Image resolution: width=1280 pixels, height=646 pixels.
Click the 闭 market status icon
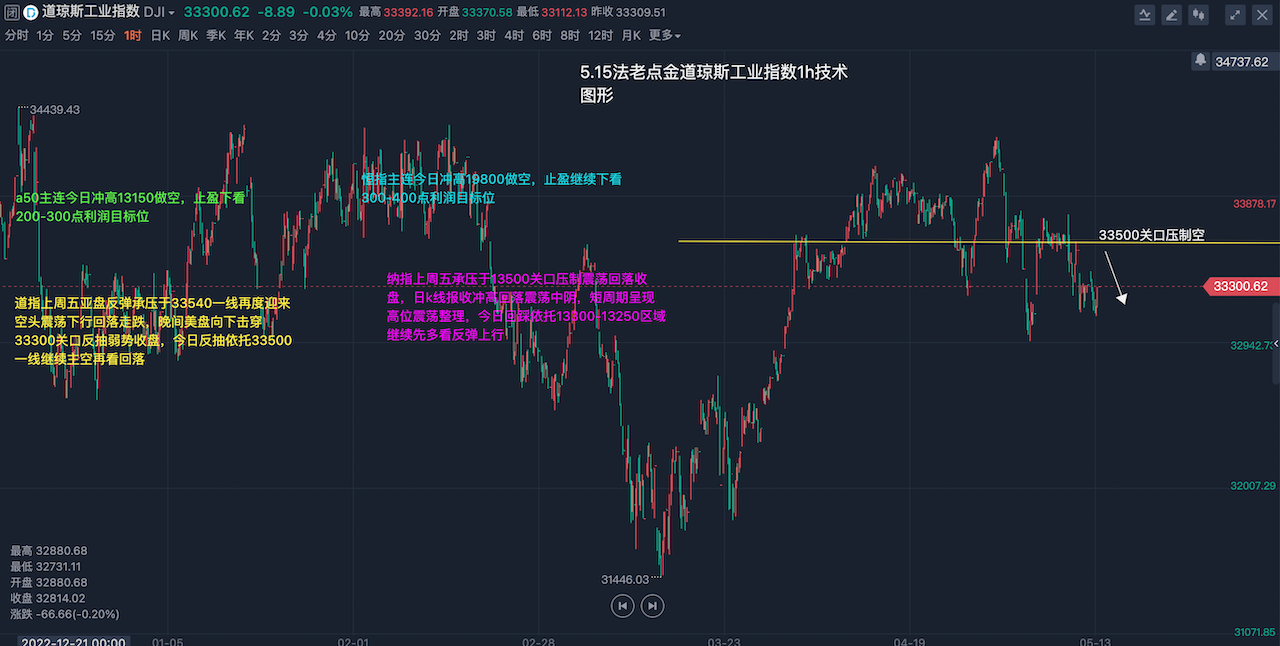click(x=10, y=12)
